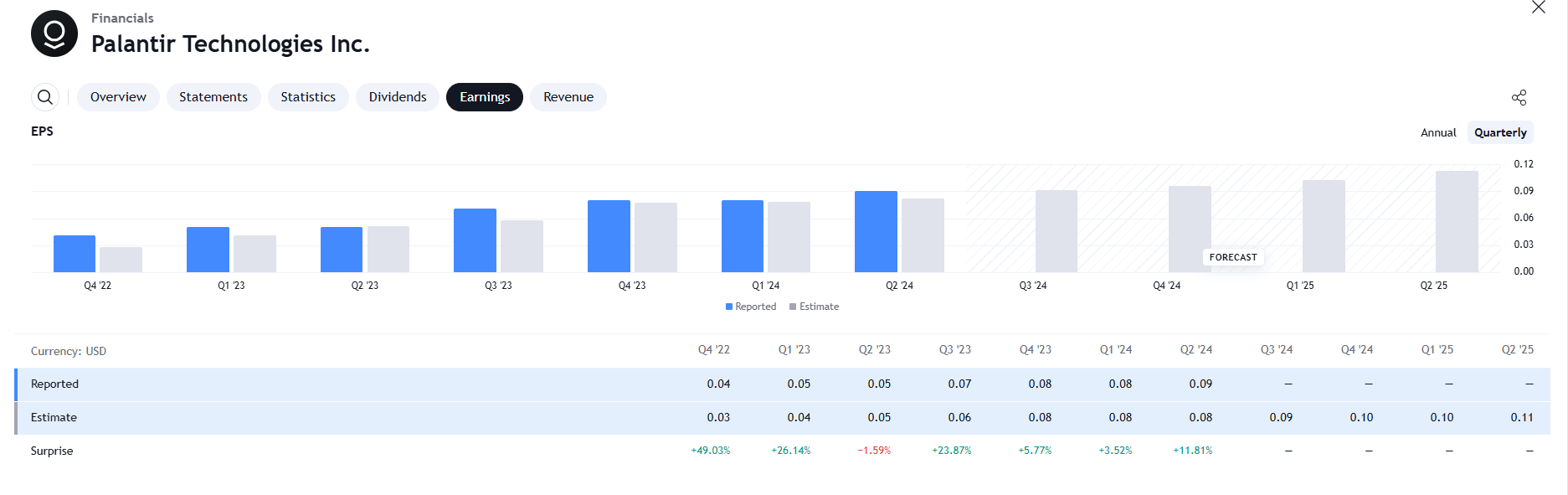Open the Revenue tab

pyautogui.click(x=568, y=97)
